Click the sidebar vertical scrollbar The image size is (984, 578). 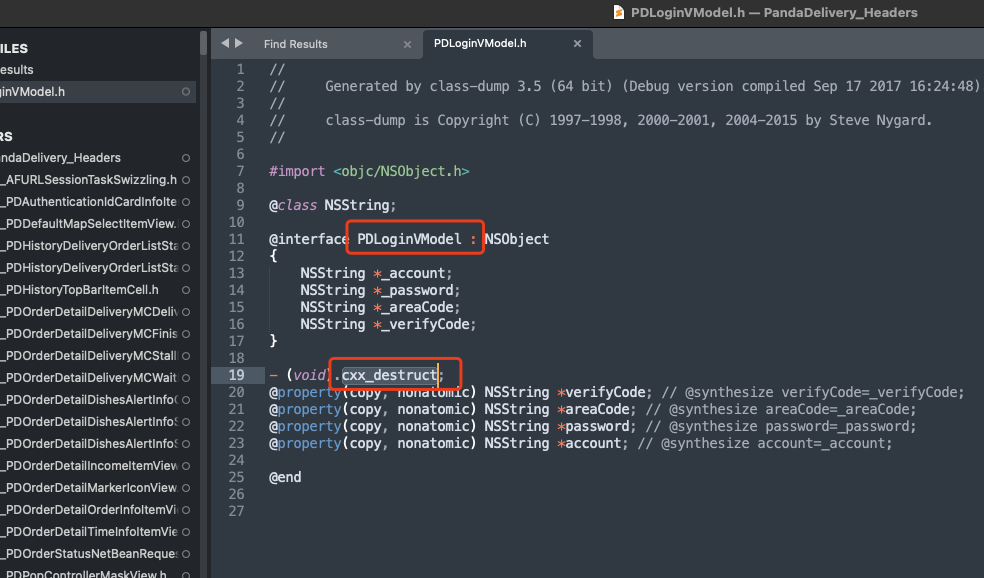204,300
